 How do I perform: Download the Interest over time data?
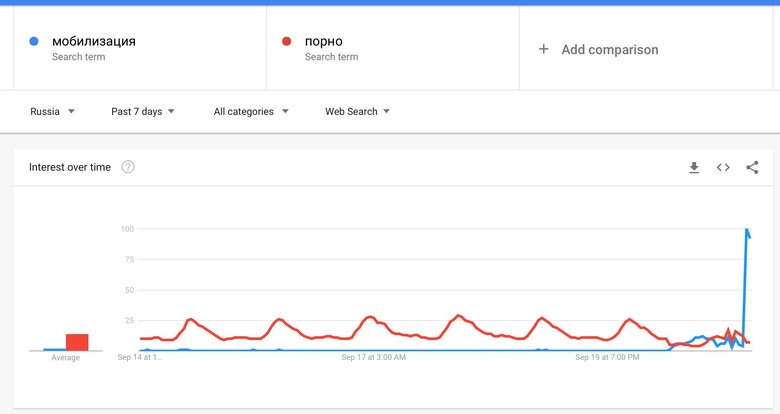tap(694, 168)
